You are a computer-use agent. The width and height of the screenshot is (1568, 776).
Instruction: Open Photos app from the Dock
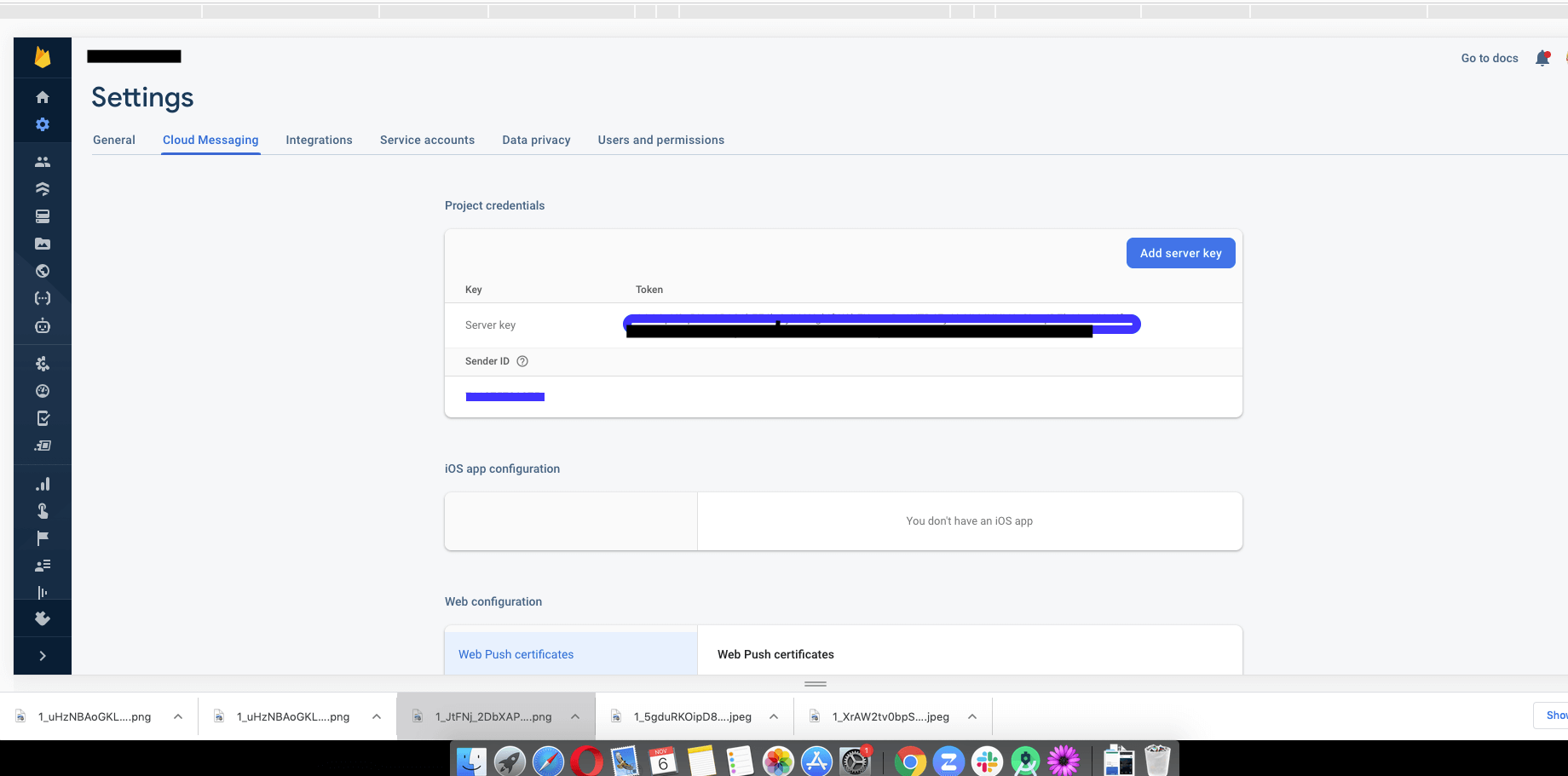tap(778, 761)
